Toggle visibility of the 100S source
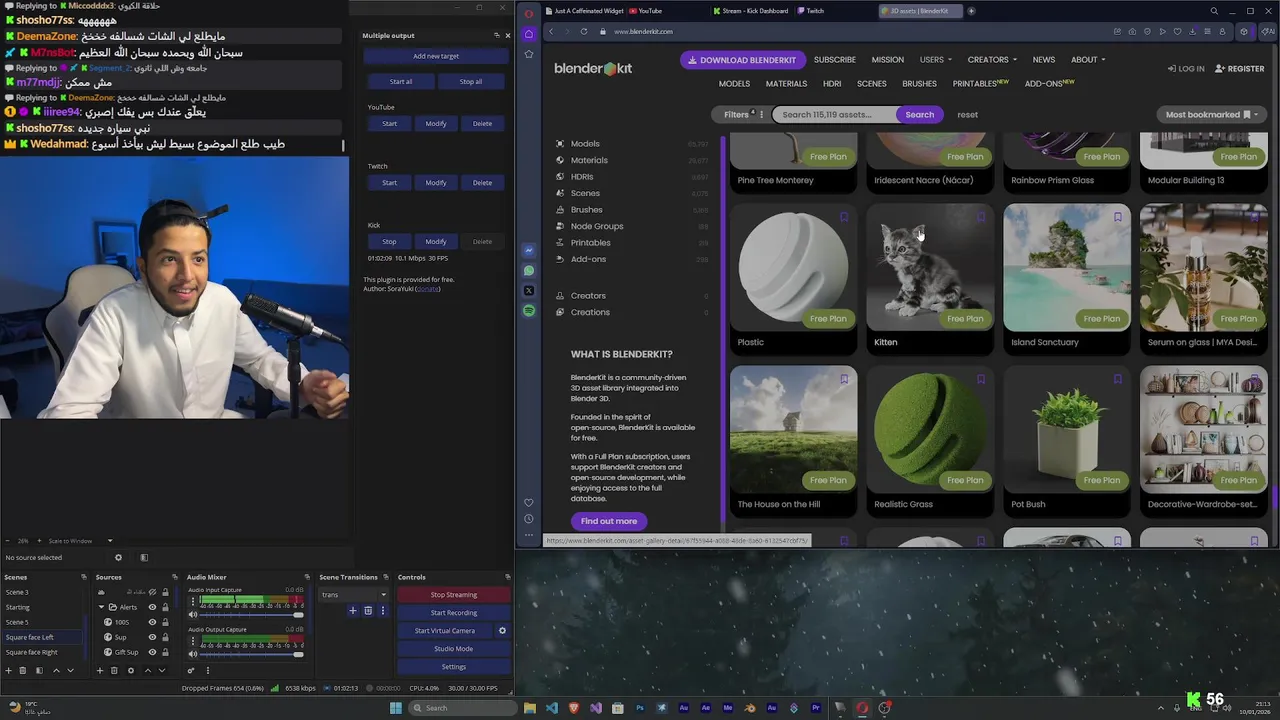This screenshot has width=1280, height=720. pyautogui.click(x=152, y=622)
